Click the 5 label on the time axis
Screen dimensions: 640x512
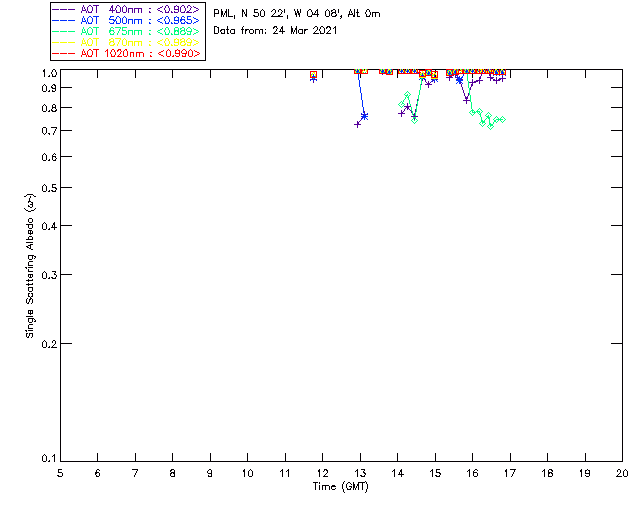pos(60,473)
